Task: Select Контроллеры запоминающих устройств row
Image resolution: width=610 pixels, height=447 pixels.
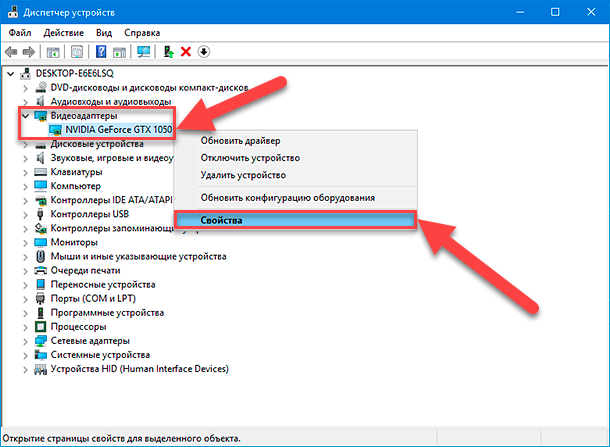Action: pos(112,228)
